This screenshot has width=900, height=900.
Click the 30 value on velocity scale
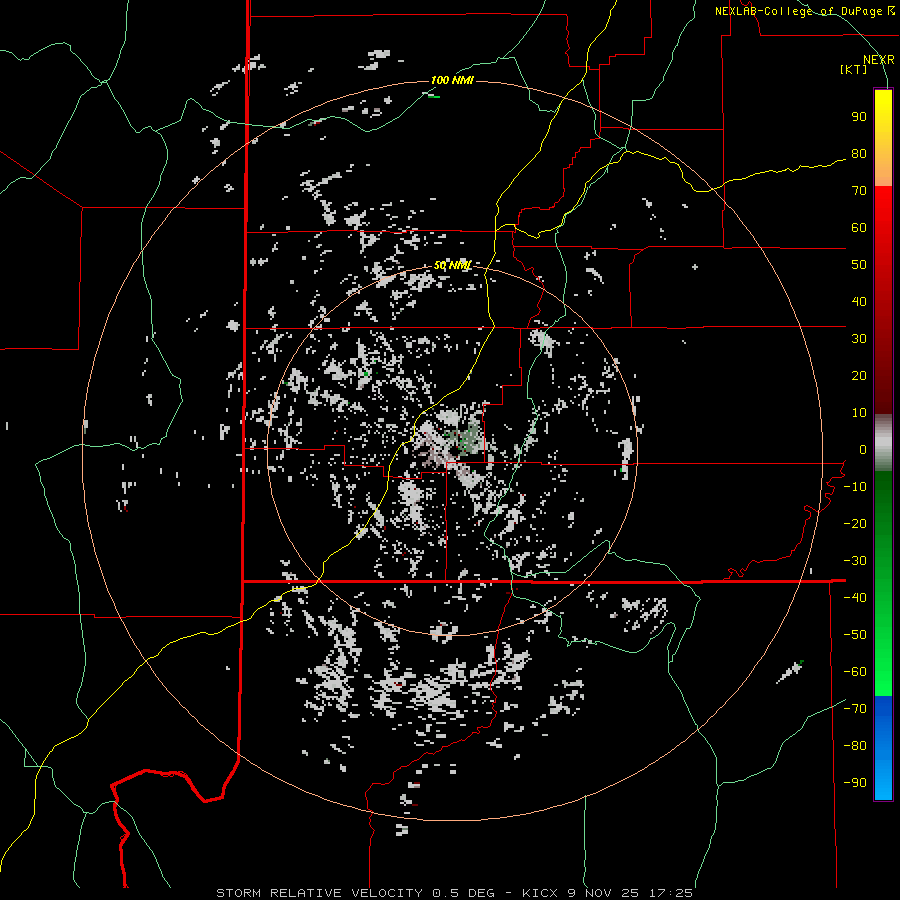point(859,339)
